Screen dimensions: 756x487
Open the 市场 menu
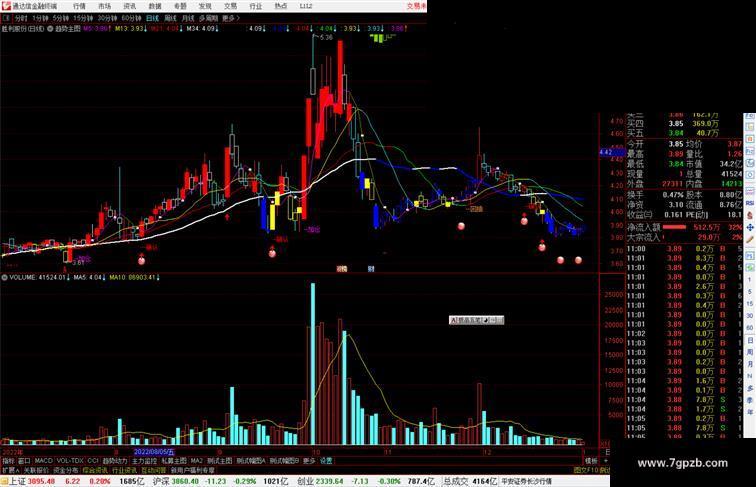pyautogui.click(x=104, y=6)
